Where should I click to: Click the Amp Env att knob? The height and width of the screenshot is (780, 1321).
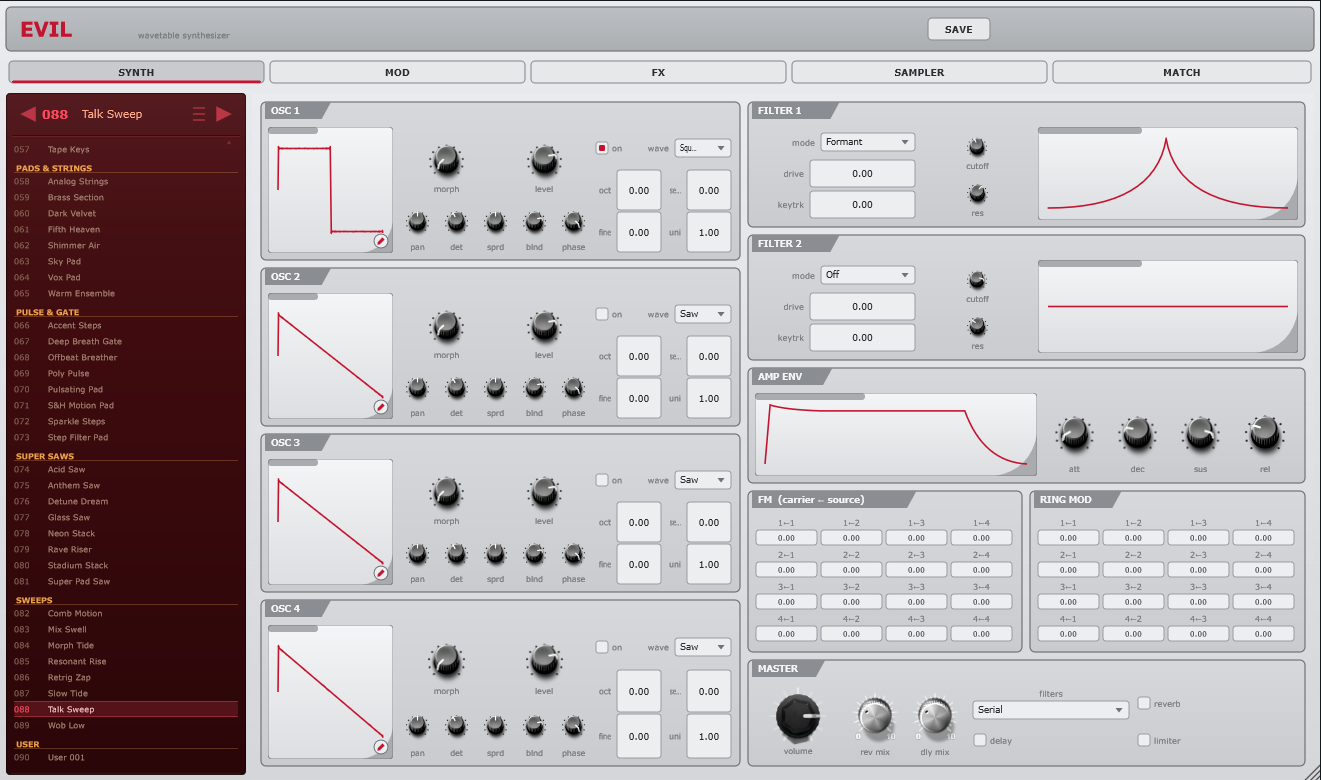tap(1074, 434)
